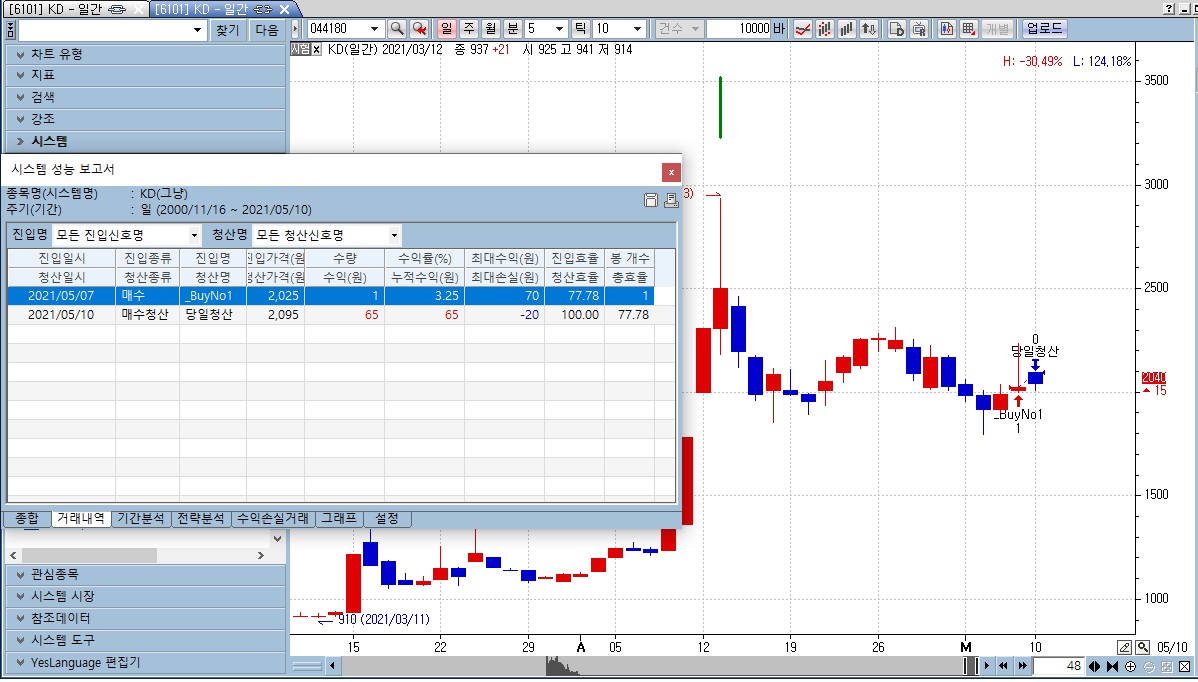The image size is (1198, 682).
Task: Toggle weekly (주) period button
Action: coord(468,29)
